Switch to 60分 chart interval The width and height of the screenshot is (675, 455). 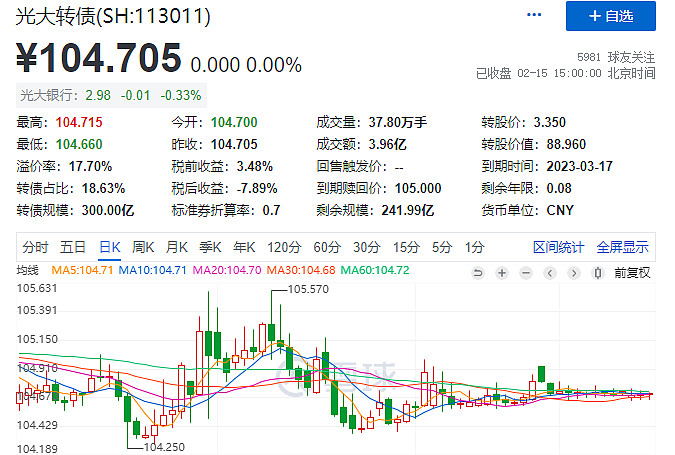click(327, 247)
